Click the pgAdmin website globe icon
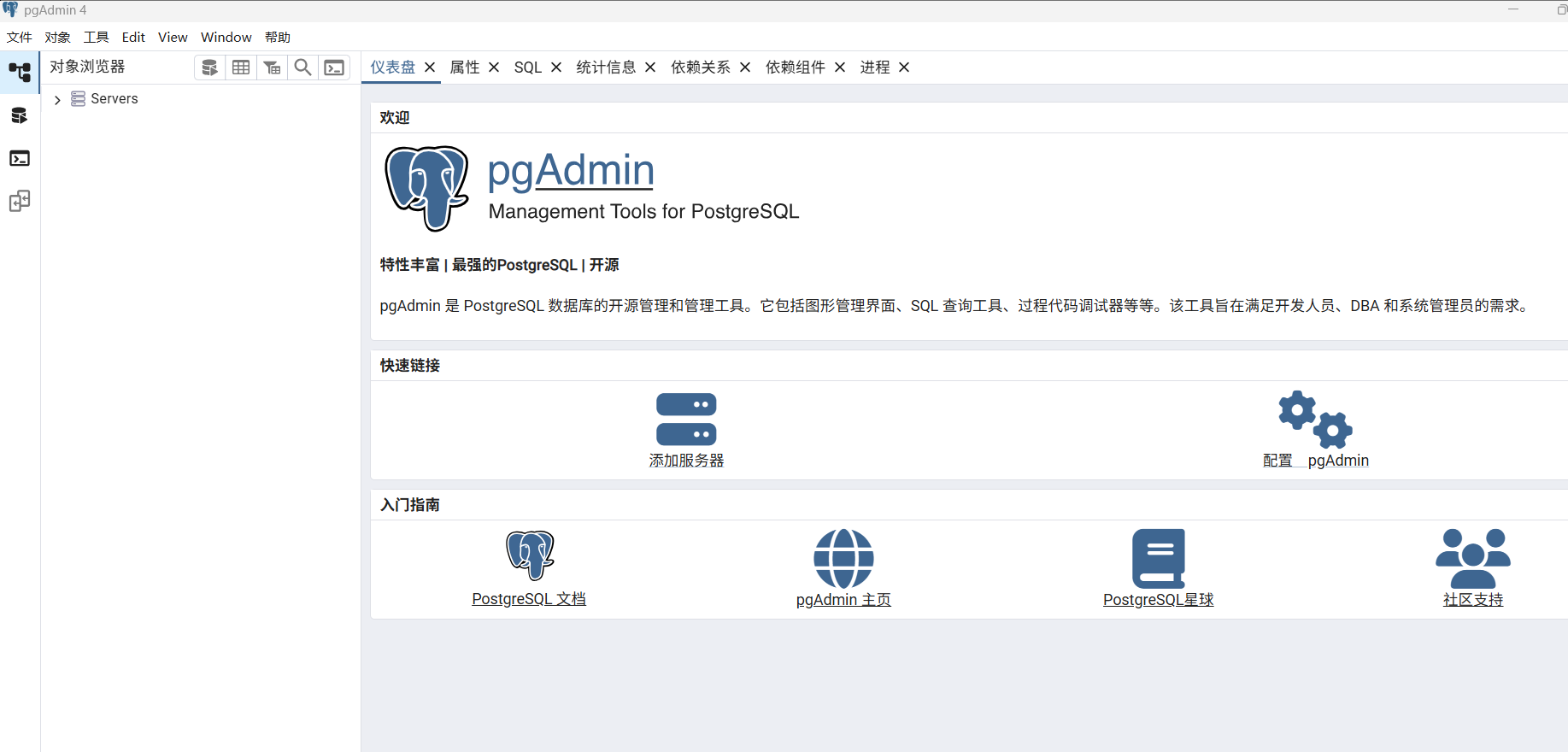This screenshot has height=752, width=1568. click(843, 558)
